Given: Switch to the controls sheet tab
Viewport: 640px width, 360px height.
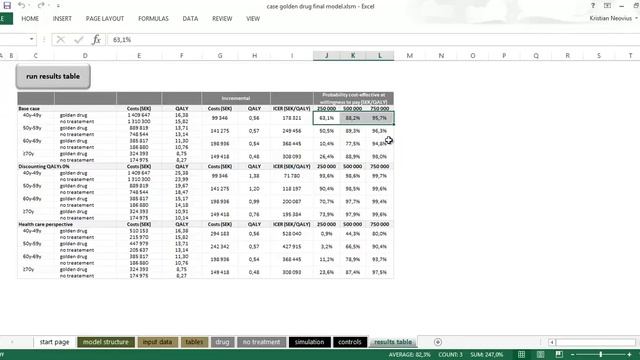Looking at the screenshot, I should click(x=350, y=342).
